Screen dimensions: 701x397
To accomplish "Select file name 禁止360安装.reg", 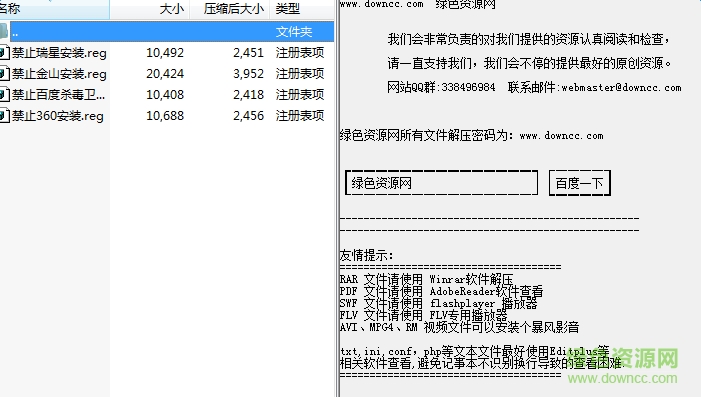I will 58,116.
